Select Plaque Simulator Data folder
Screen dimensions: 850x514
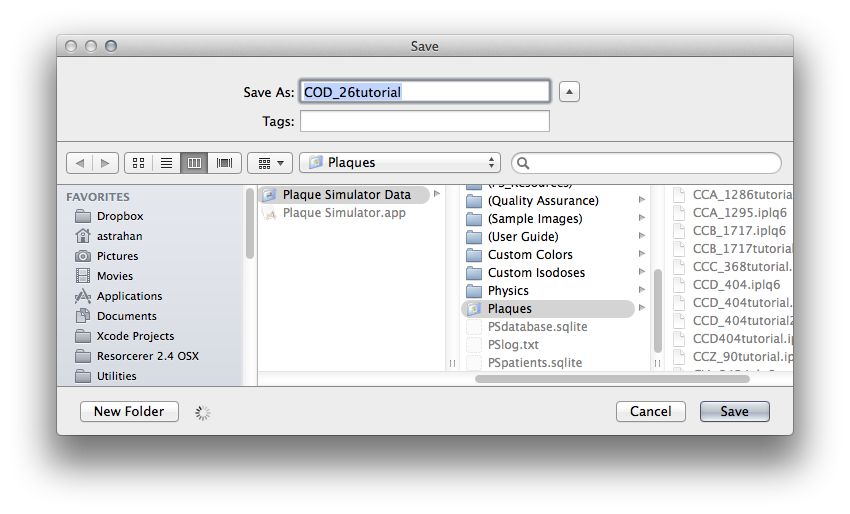pyautogui.click(x=346, y=195)
